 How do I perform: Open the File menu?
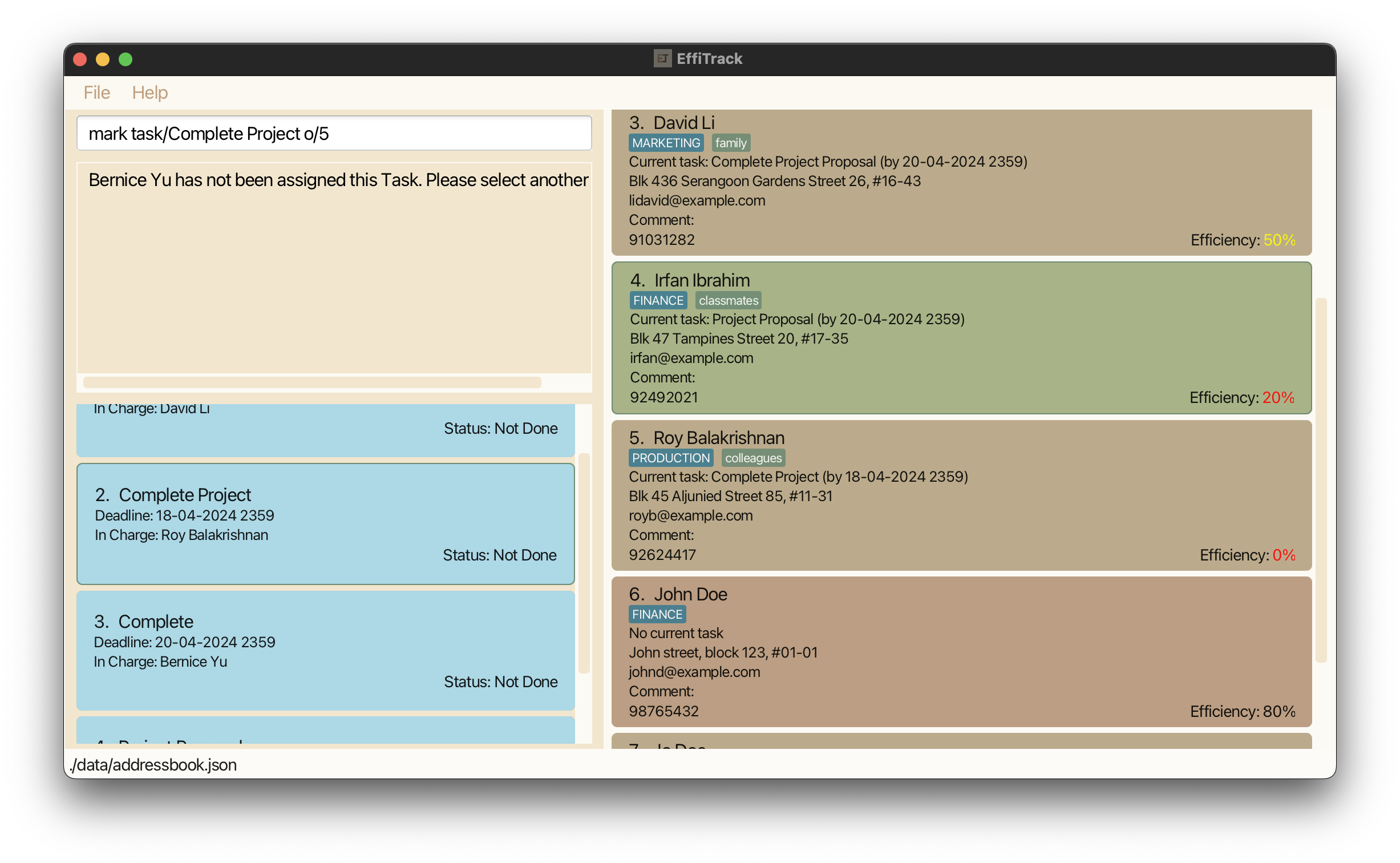pyautogui.click(x=96, y=92)
